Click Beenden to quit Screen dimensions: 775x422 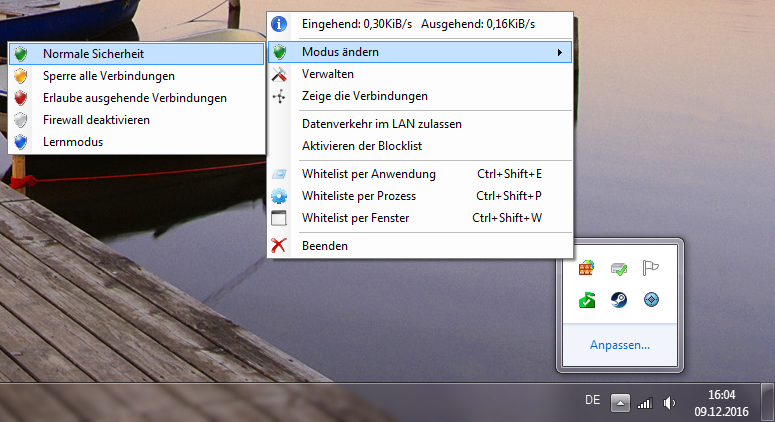click(420, 246)
